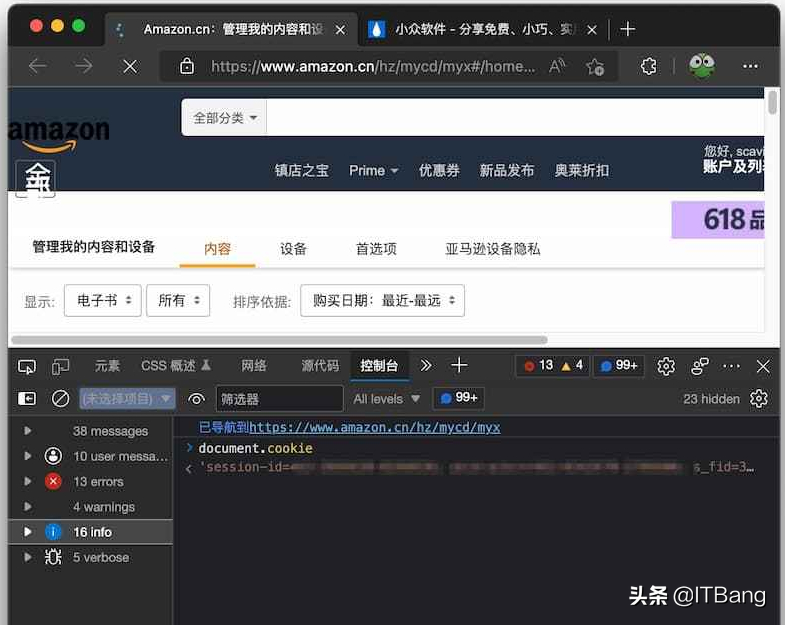Open the 新品发布 link
785x625 pixels.
pyautogui.click(x=507, y=171)
